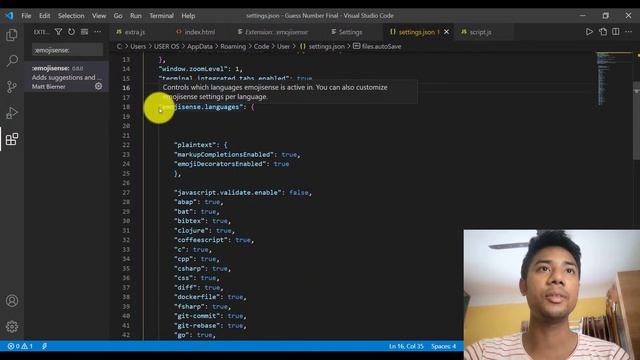The image size is (640, 360).
Task: Open editor more actions ellipsis
Action: [x=629, y=32]
